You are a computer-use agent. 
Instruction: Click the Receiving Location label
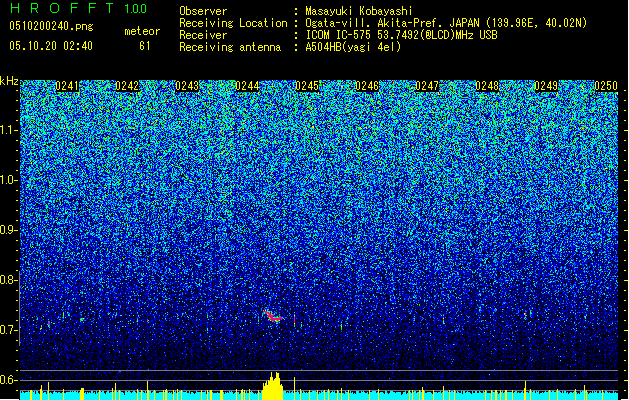point(233,23)
